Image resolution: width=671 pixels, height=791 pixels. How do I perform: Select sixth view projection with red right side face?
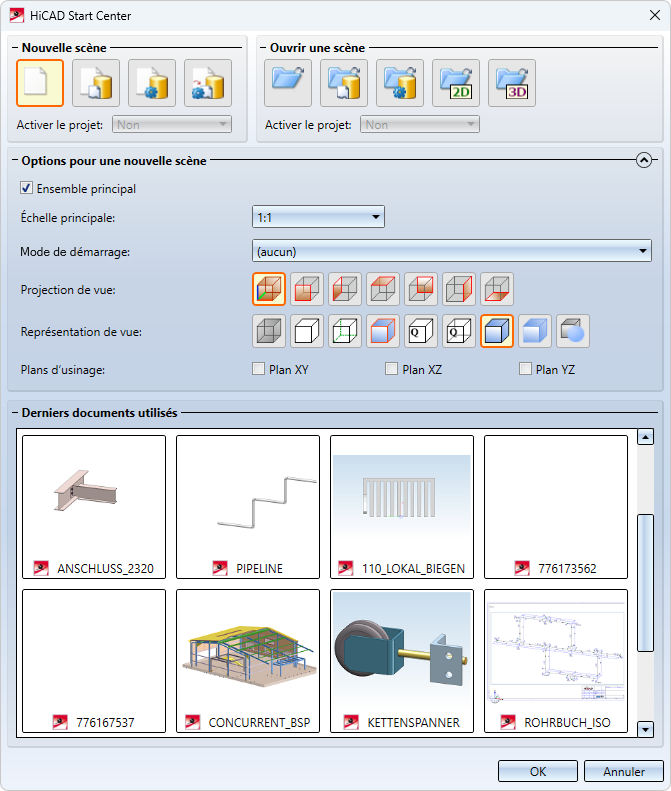click(459, 289)
